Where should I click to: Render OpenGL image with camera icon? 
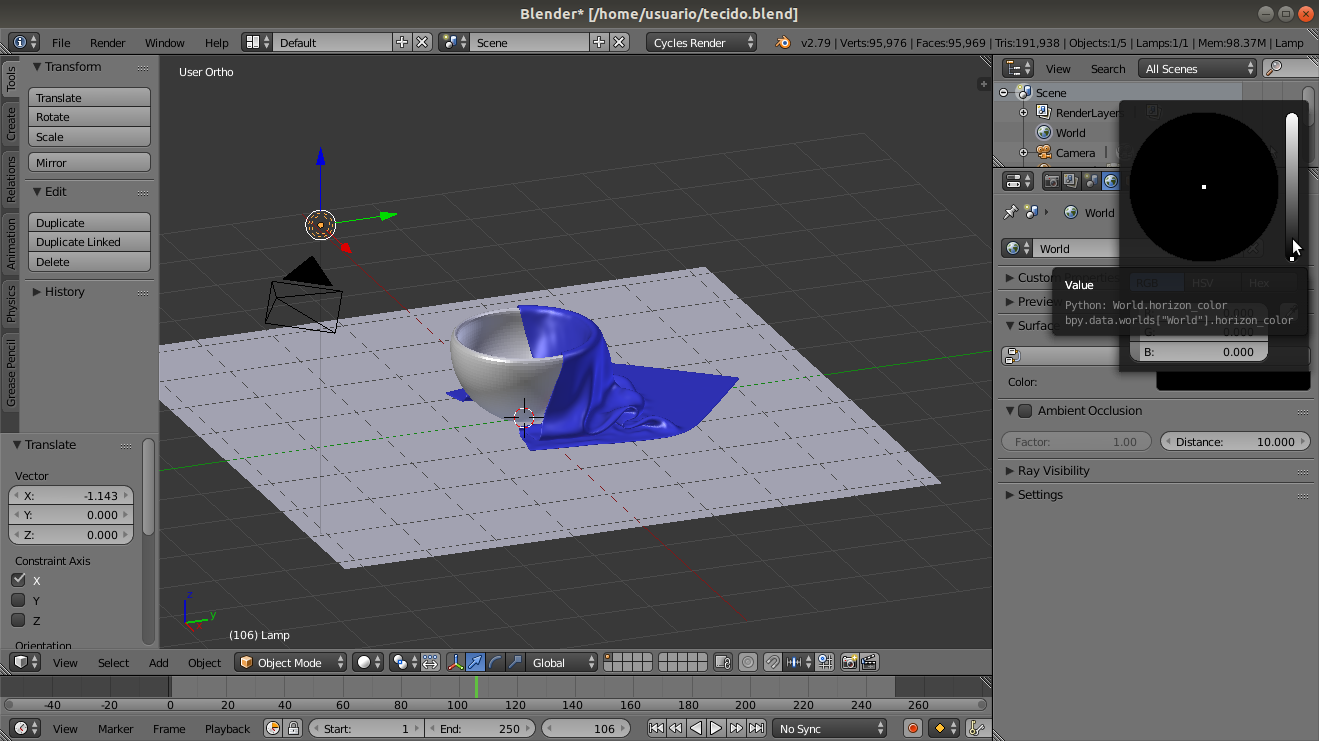850,662
